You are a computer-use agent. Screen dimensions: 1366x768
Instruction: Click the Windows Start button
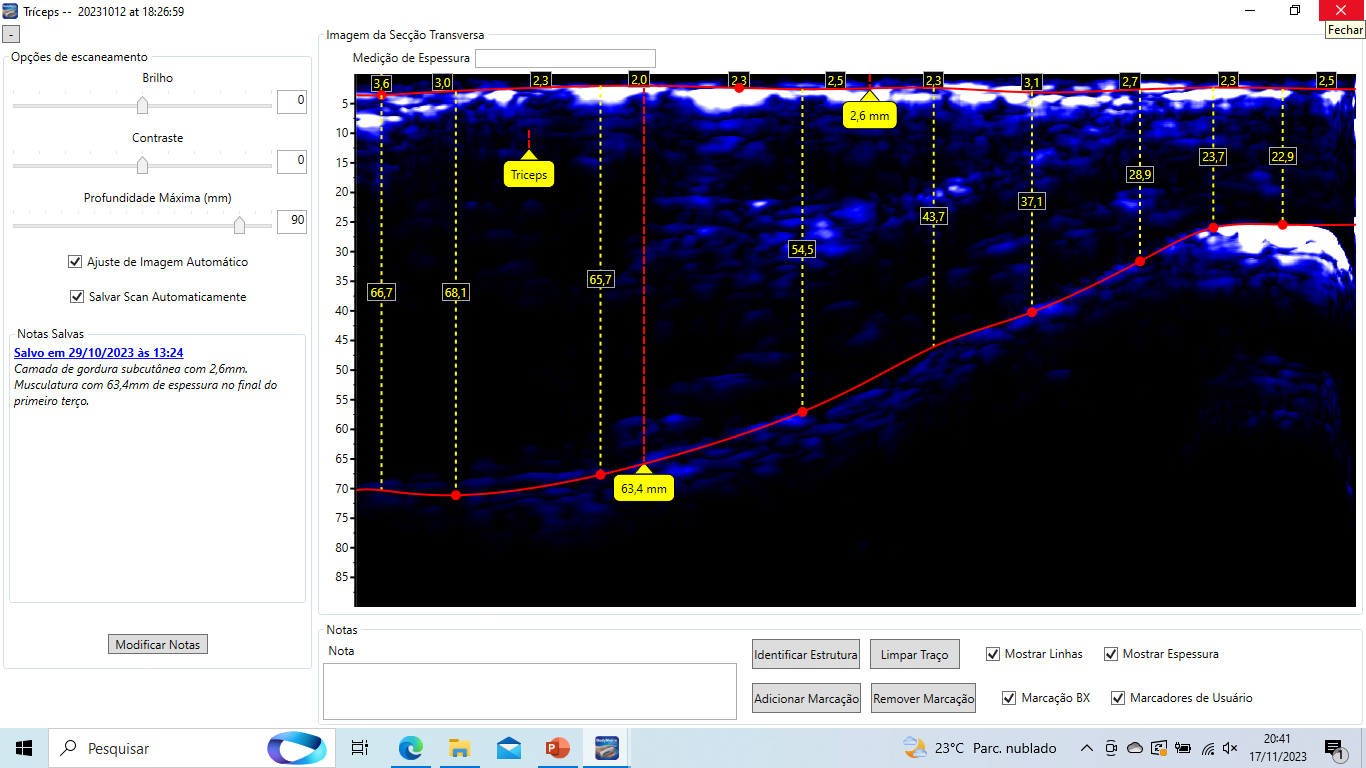tap(24, 748)
